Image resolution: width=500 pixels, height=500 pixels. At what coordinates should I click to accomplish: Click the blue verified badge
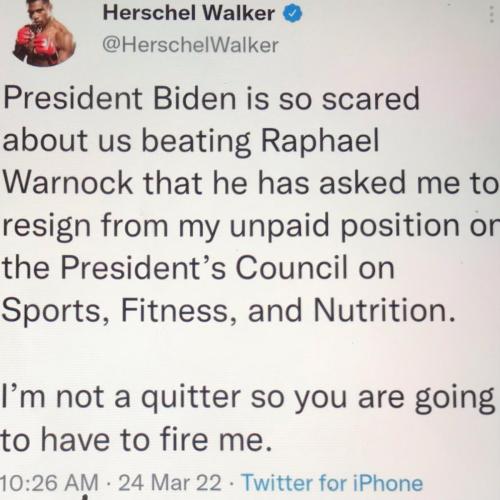coord(293,15)
